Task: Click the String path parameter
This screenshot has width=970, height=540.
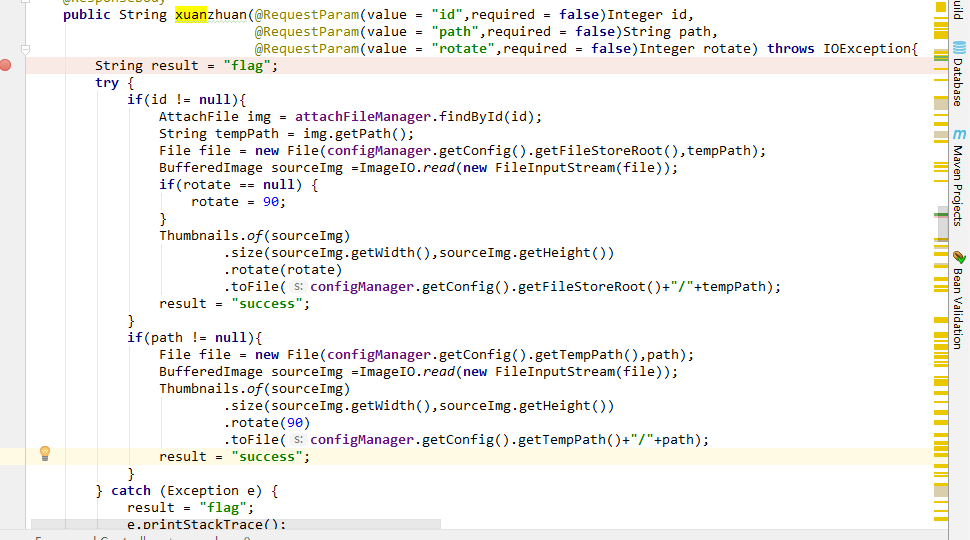Action: tap(666, 32)
